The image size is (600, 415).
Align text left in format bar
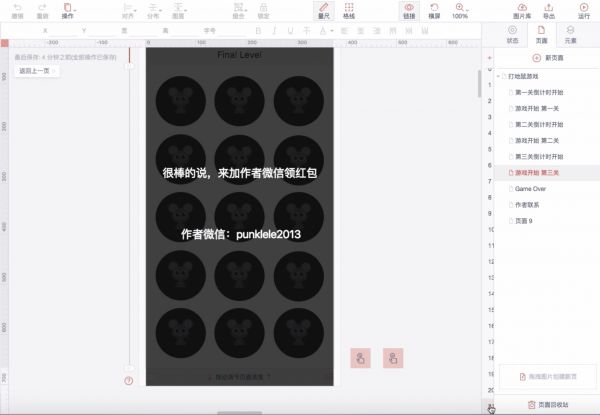coord(344,31)
